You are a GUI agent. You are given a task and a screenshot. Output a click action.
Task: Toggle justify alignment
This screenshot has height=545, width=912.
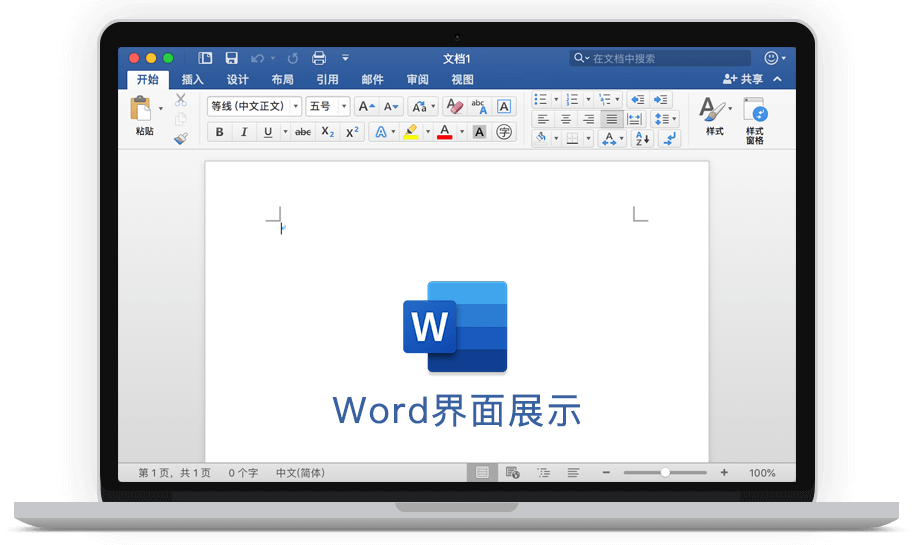tap(611, 119)
